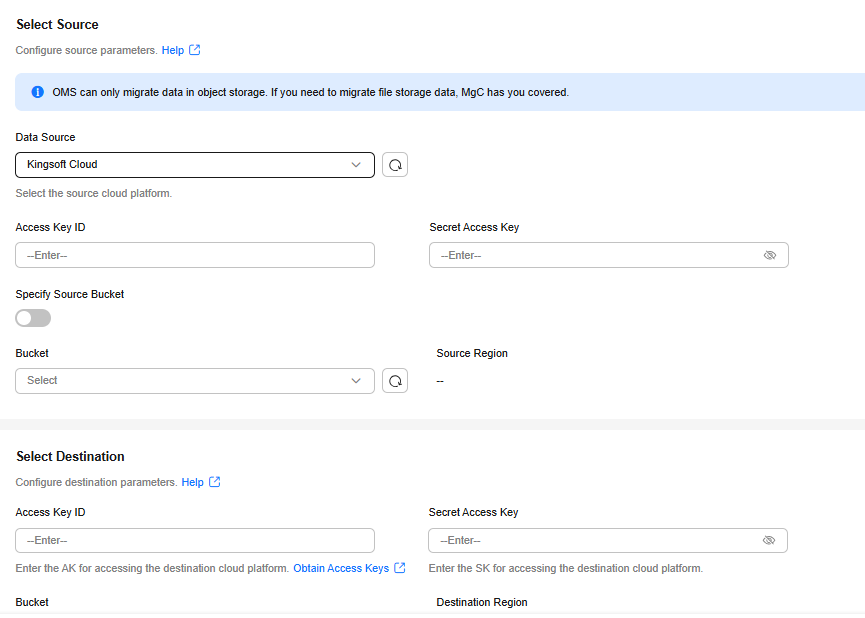865x618 pixels.
Task: Open the Kingsoft Cloud data source dropdown
Action: pos(195,165)
